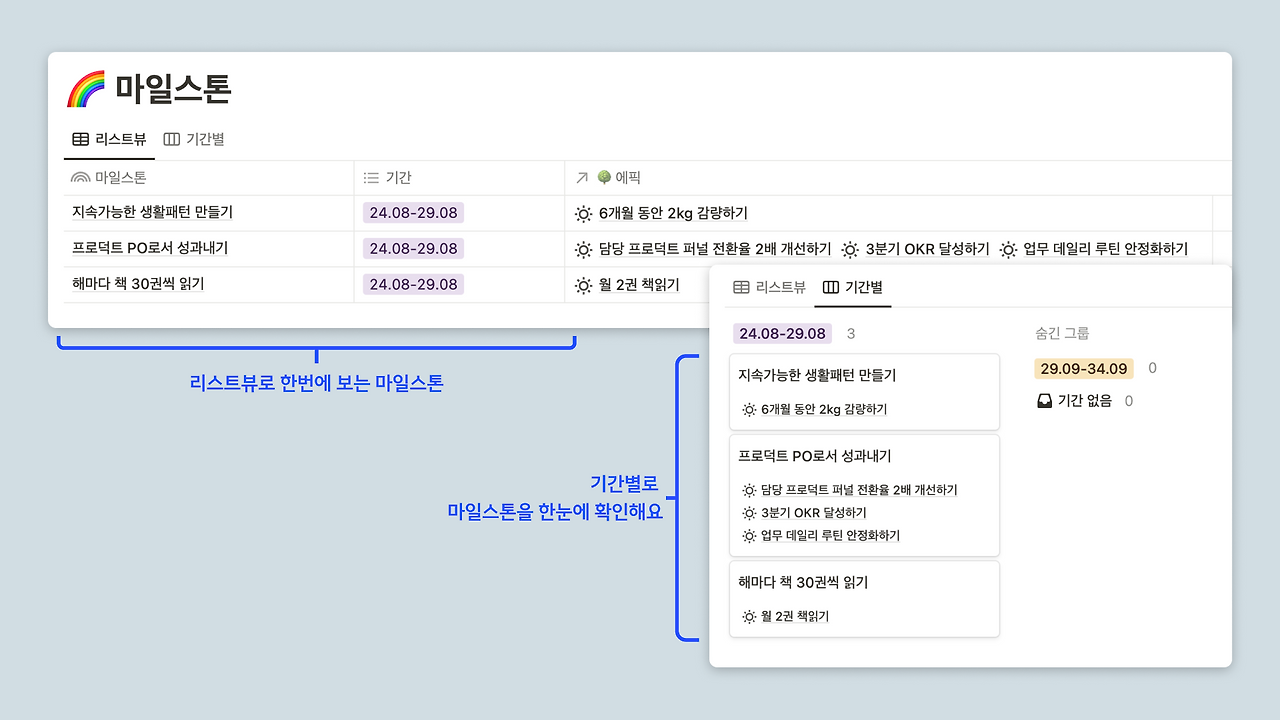The image size is (1280, 720).
Task: Click the wave icon in 마일스톤 column header
Action: 80,177
